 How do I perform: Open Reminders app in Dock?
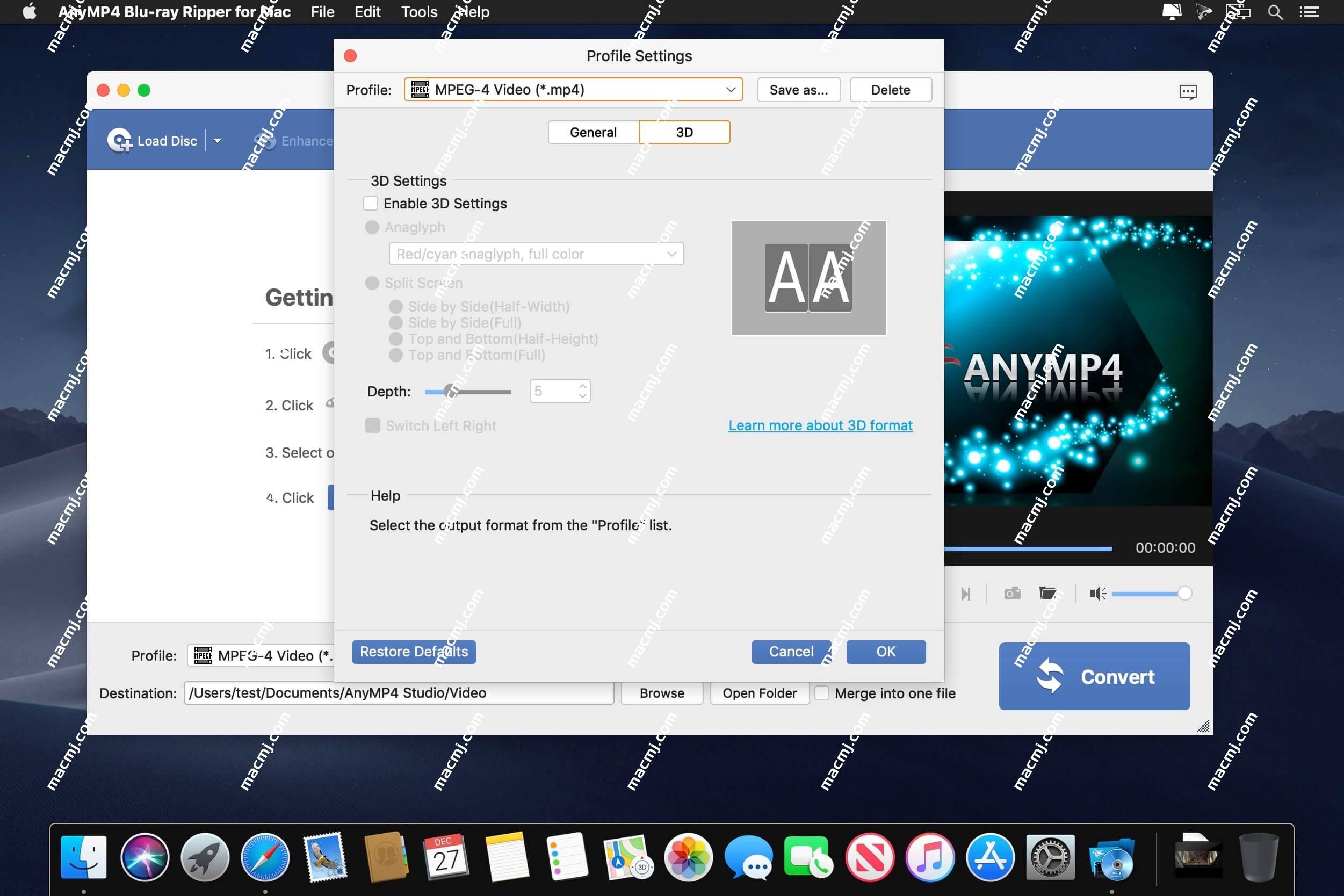(x=567, y=858)
